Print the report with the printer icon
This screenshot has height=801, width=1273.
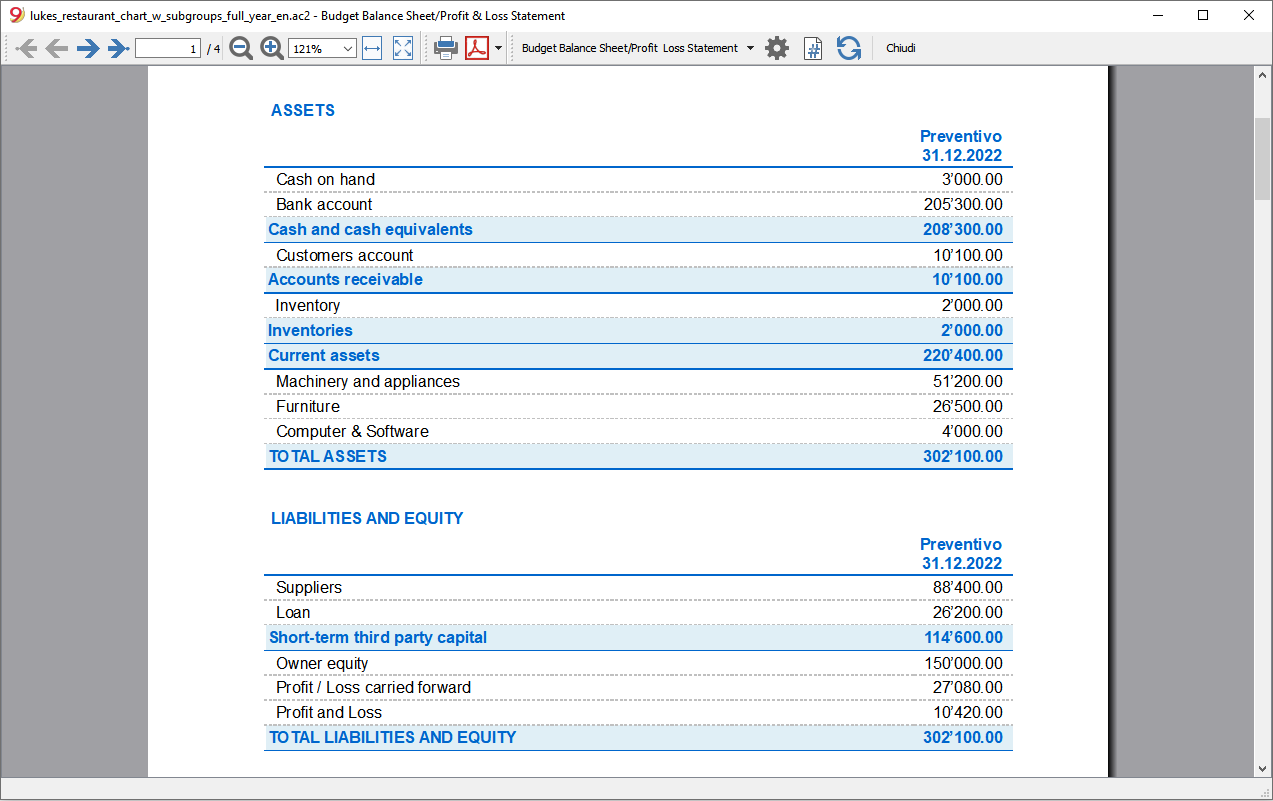pos(446,48)
